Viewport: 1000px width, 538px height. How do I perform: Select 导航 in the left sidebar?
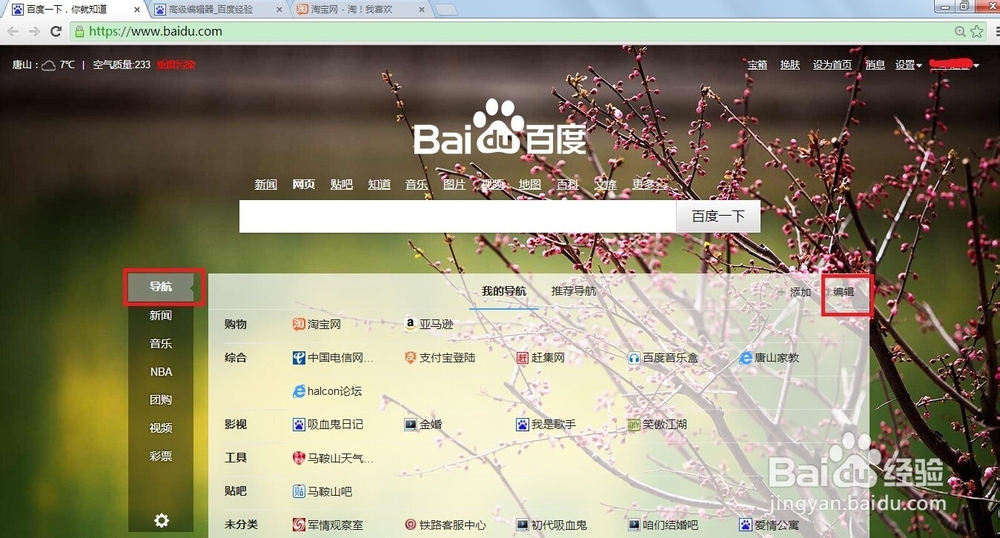[x=161, y=287]
